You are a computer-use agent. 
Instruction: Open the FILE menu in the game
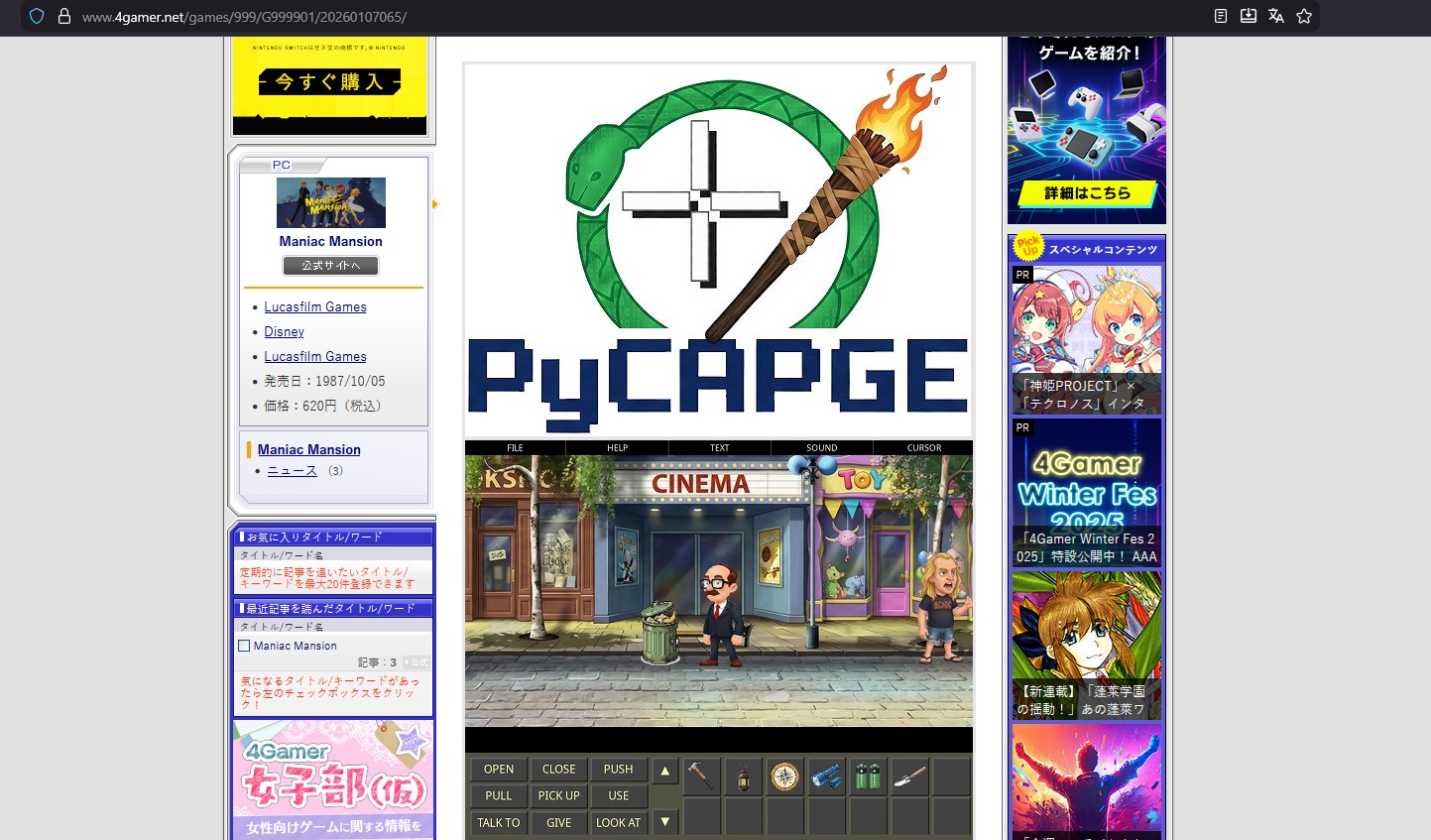tap(514, 447)
